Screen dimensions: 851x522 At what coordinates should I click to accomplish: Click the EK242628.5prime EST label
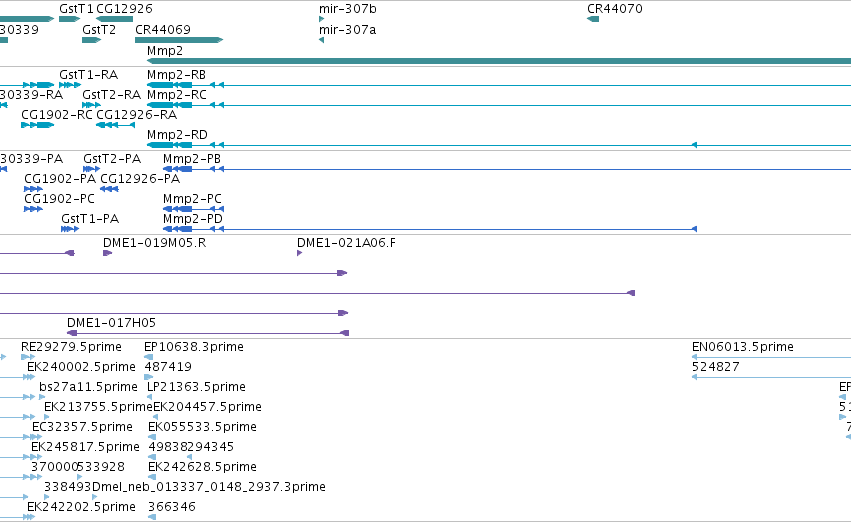[202, 467]
